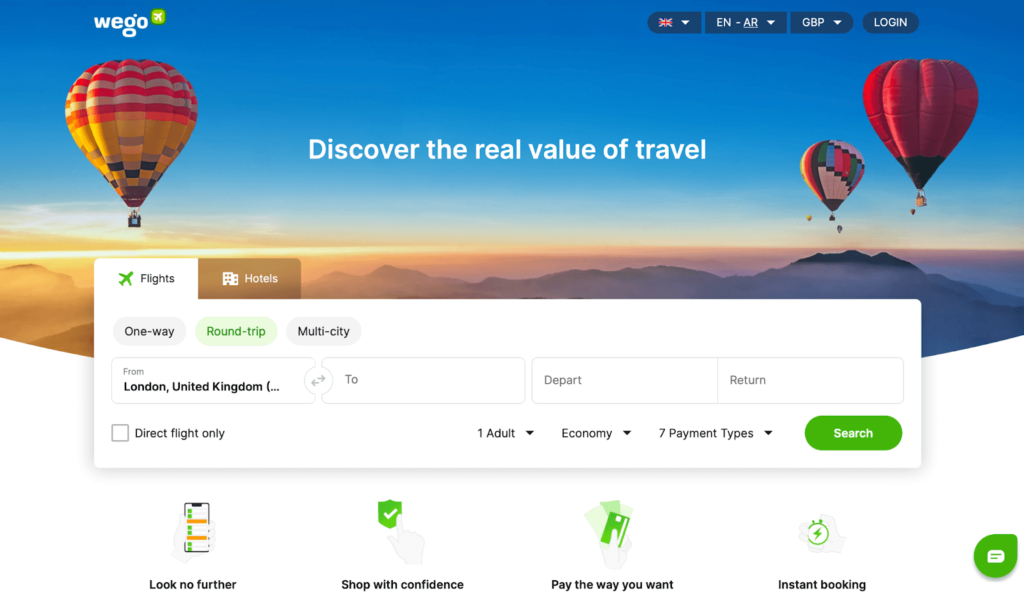This screenshot has height=593, width=1024.
Task: Expand the GBP currency dropdown
Action: coord(822,23)
